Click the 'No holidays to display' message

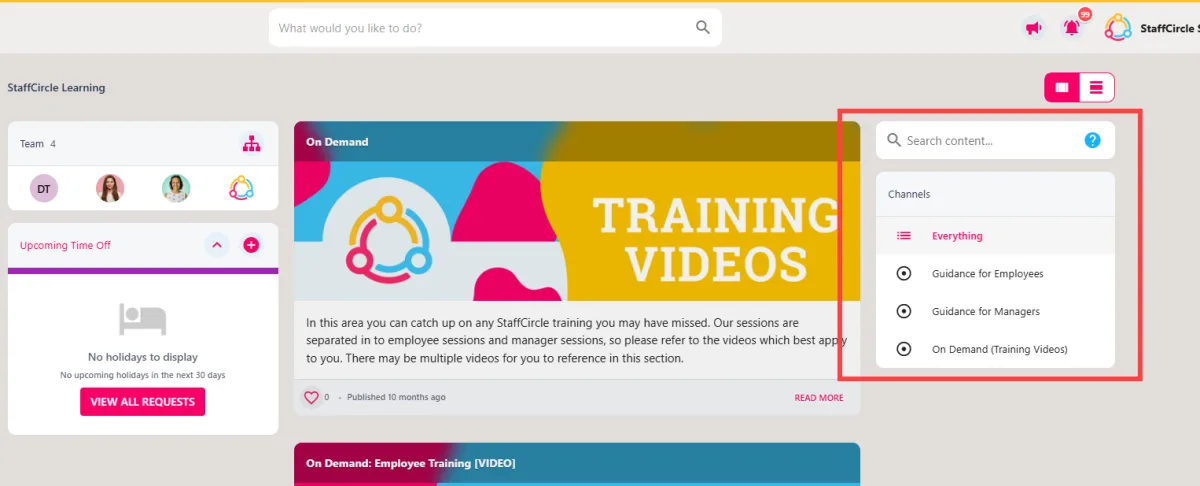[x=143, y=357]
